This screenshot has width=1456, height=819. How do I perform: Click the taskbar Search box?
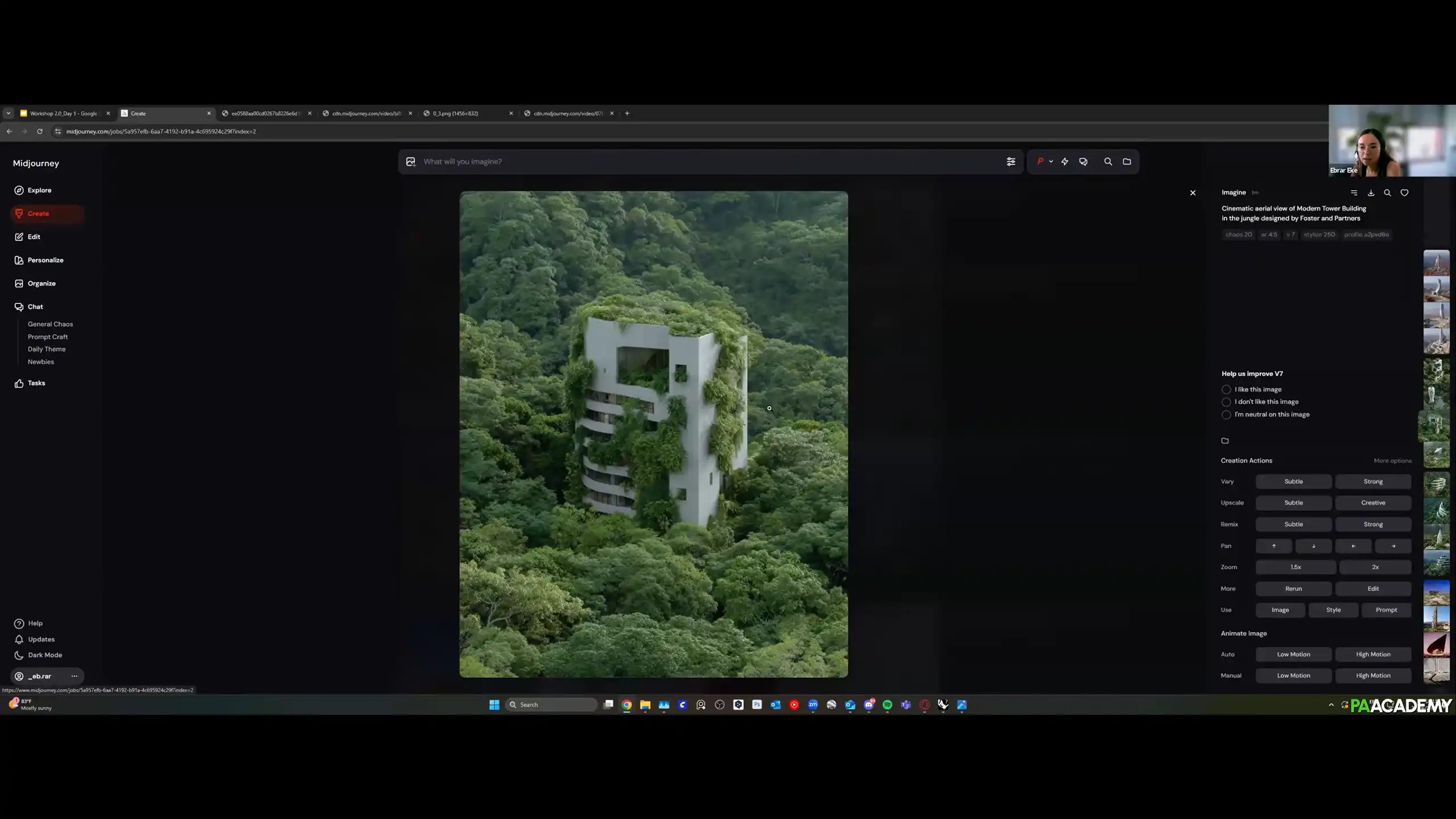[551, 705]
